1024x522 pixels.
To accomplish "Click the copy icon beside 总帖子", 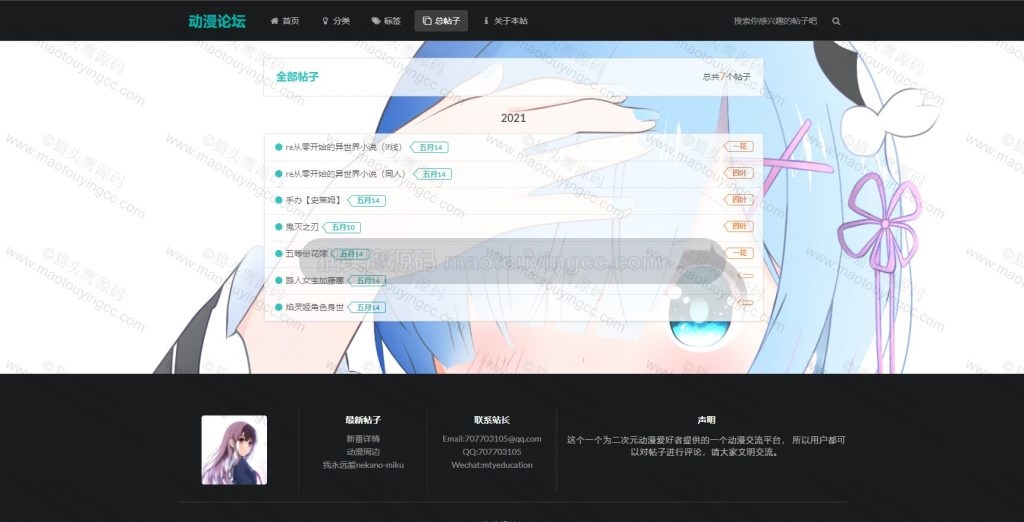I will [x=427, y=21].
